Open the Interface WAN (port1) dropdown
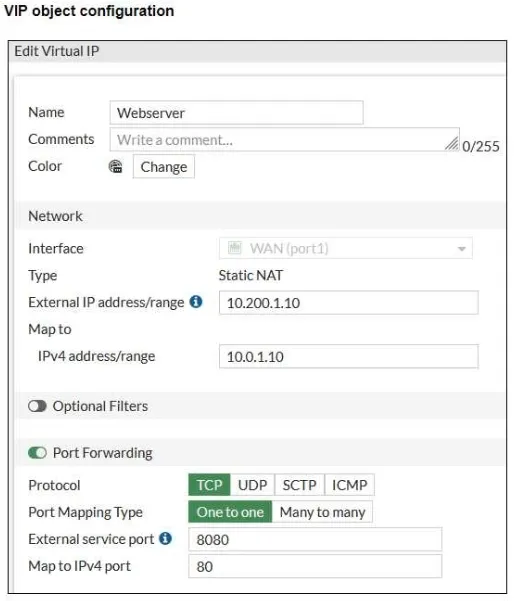The height and width of the screenshot is (601, 515). coord(346,248)
